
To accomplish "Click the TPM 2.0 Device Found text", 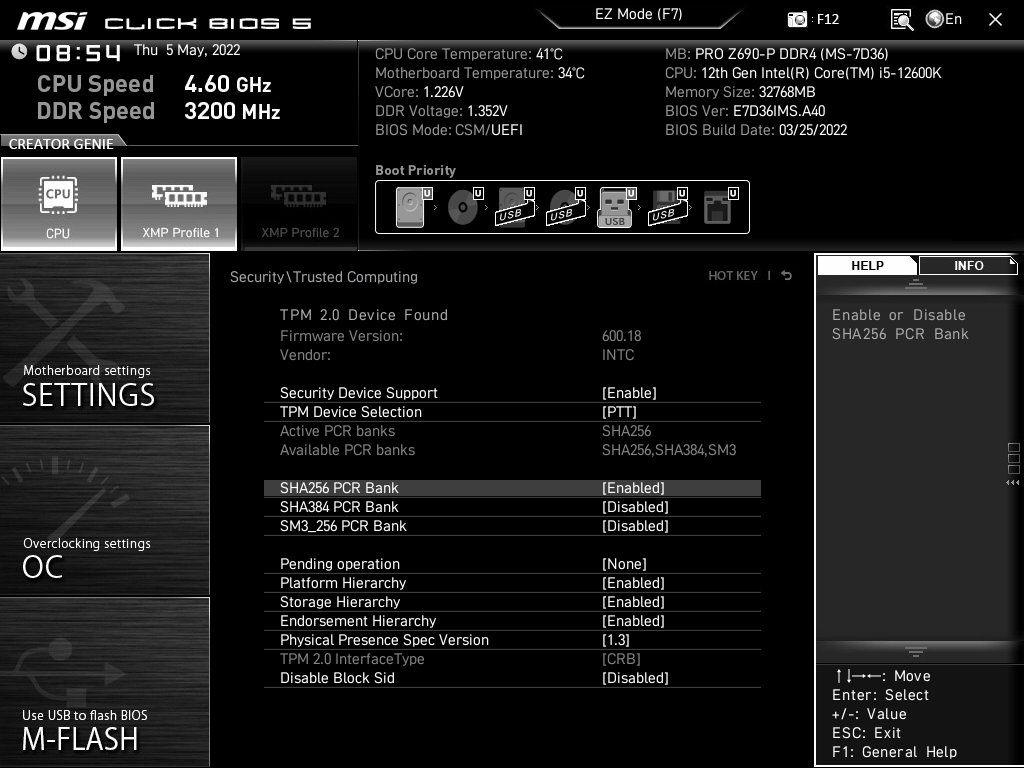I will coord(364,315).
